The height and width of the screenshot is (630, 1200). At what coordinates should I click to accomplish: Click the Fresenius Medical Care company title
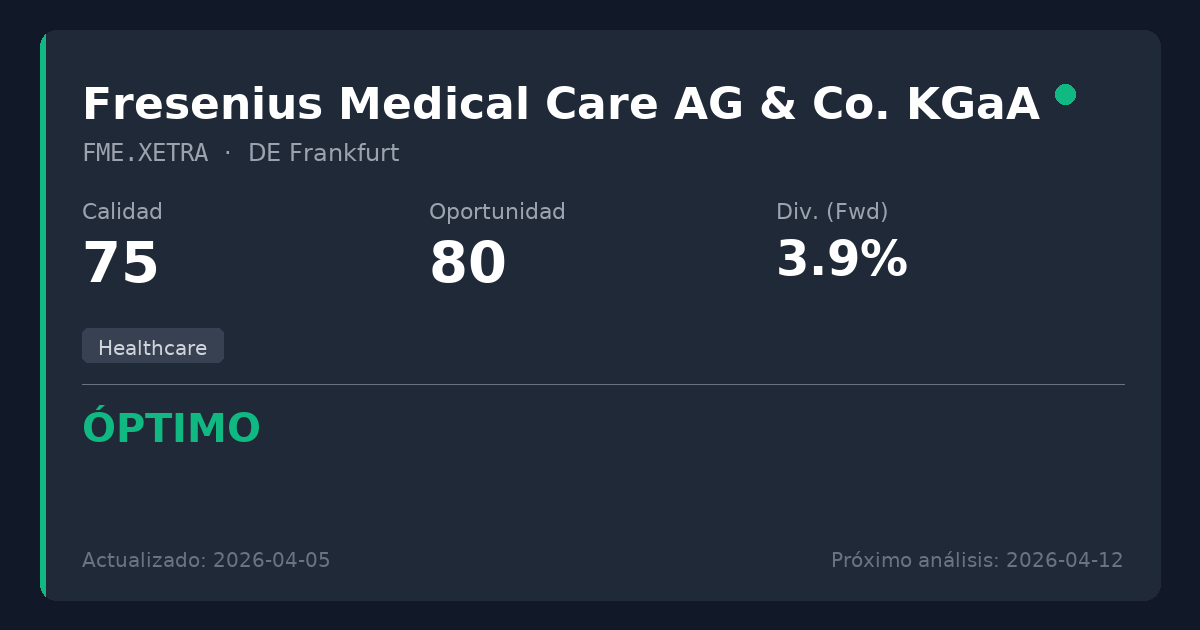(x=560, y=105)
